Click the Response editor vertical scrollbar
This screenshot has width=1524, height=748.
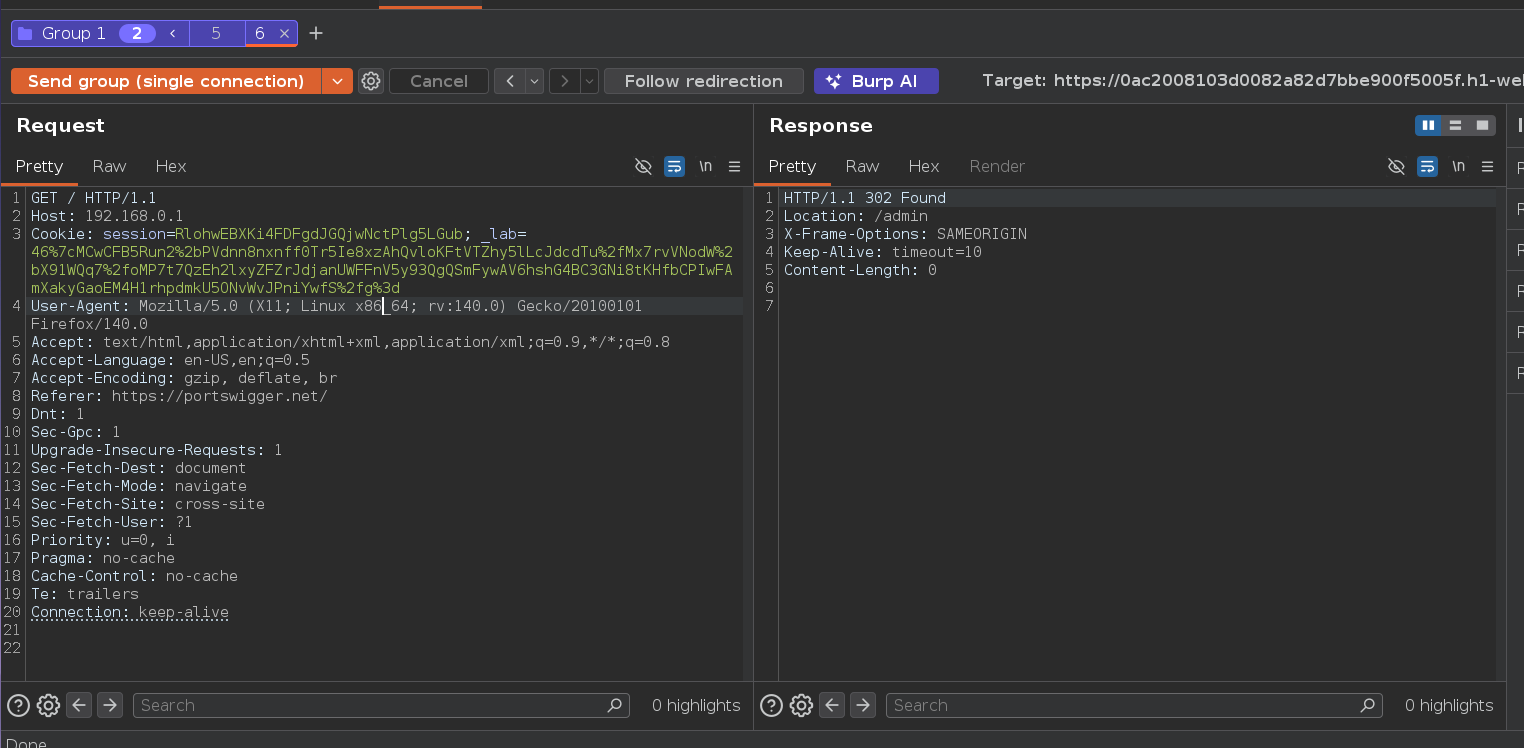tap(1500, 434)
